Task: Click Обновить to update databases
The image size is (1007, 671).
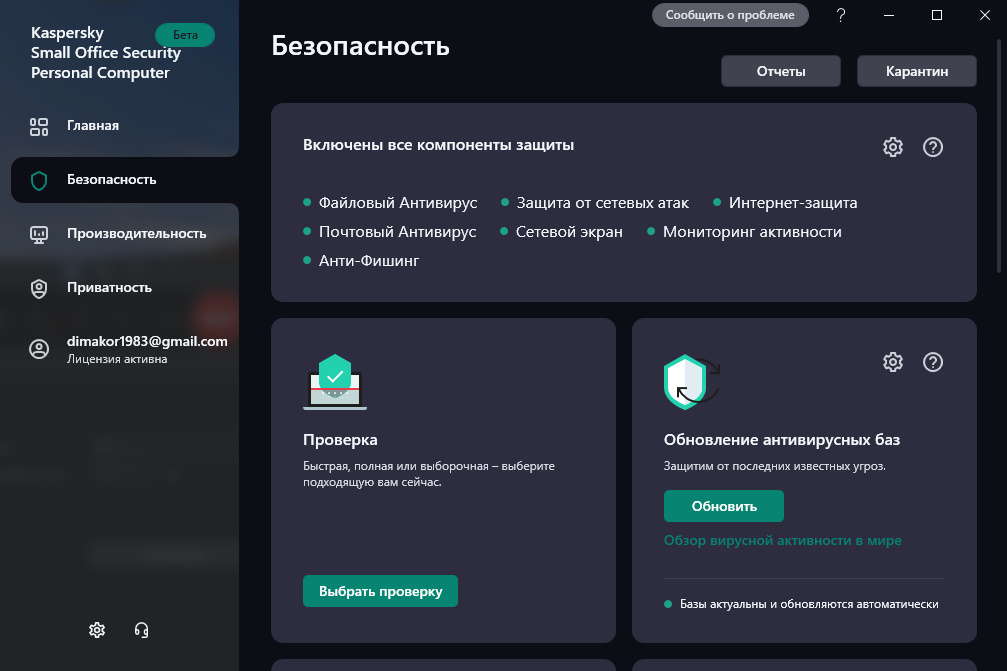Action: (x=724, y=507)
